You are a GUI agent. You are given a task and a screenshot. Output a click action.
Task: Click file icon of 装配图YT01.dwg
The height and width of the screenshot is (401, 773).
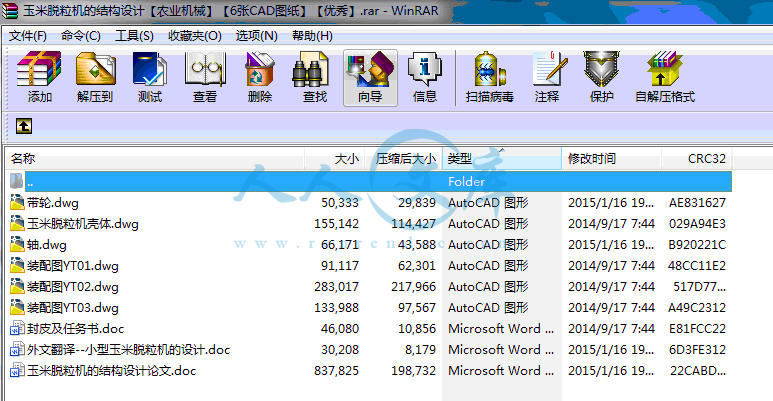click(17, 265)
